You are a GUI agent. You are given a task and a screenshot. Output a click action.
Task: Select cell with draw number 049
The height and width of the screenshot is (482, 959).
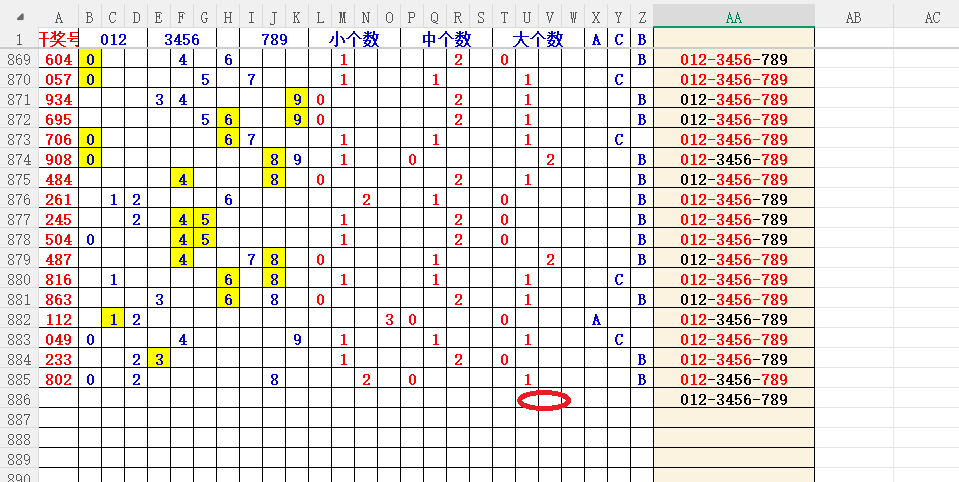click(x=59, y=339)
